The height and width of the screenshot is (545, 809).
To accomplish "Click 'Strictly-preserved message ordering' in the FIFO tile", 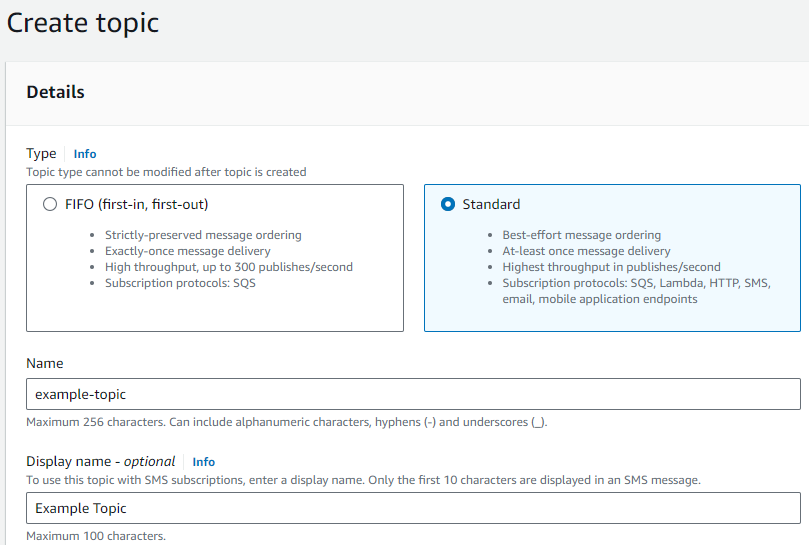I will pos(203,235).
